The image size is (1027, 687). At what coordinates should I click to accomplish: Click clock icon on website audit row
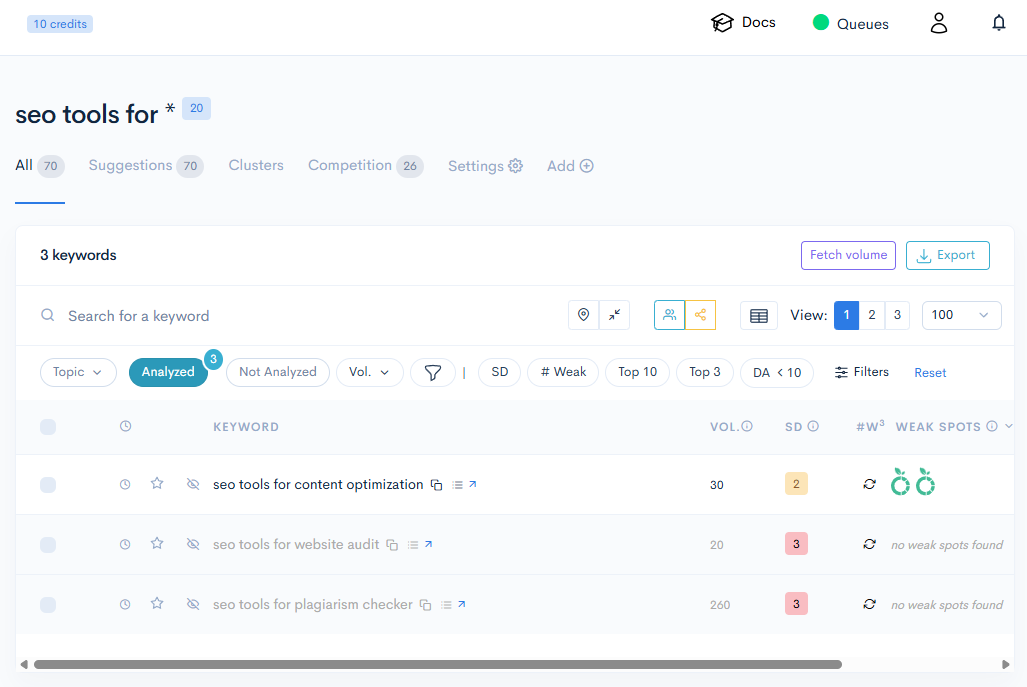pyautogui.click(x=125, y=544)
